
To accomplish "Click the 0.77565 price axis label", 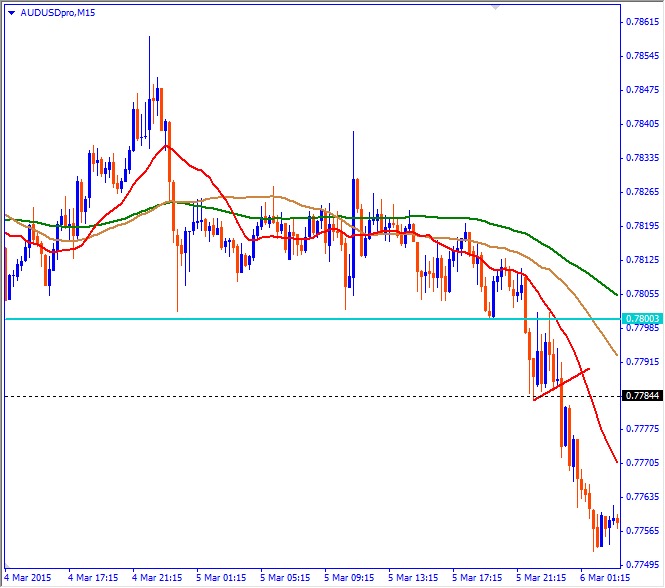I will 643,531.
